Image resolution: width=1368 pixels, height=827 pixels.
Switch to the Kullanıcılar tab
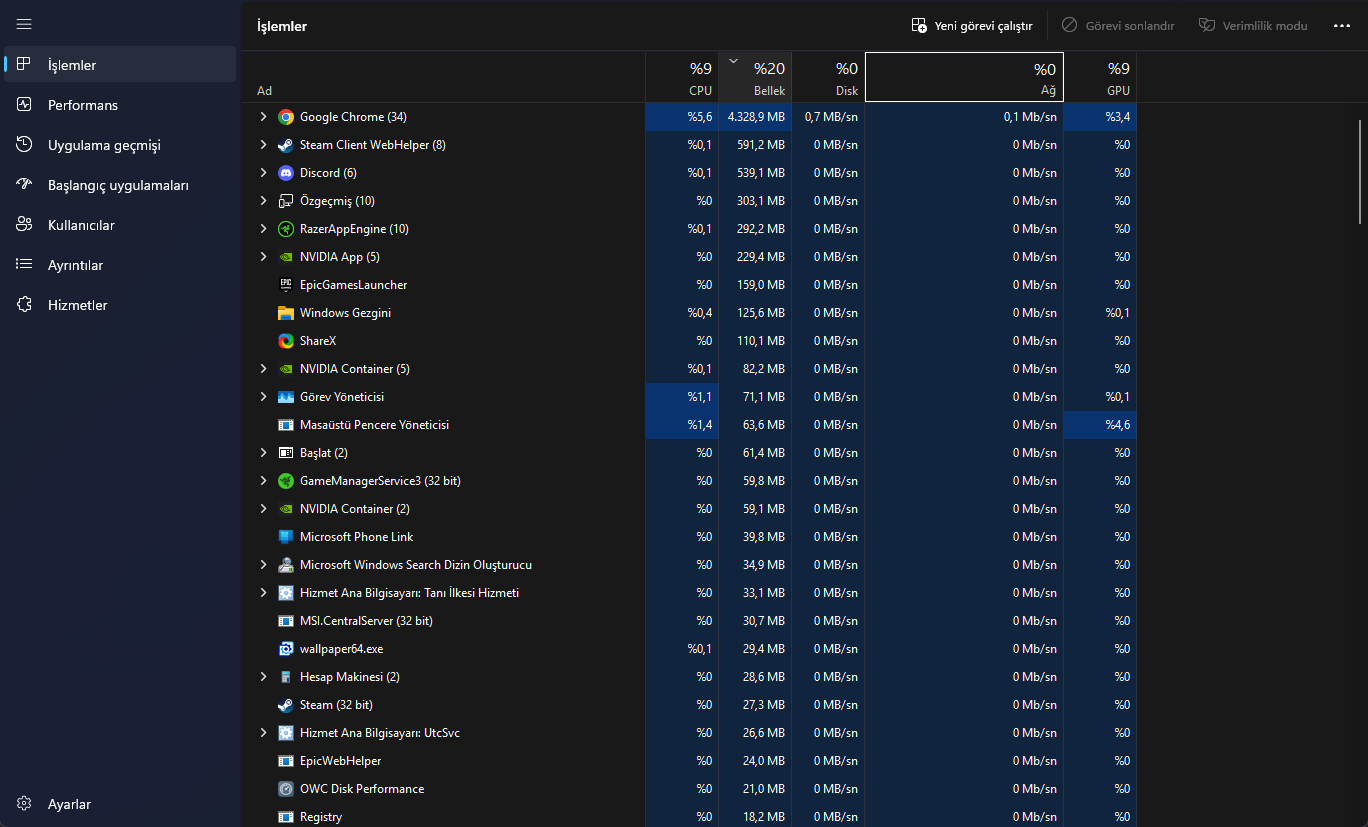120,225
